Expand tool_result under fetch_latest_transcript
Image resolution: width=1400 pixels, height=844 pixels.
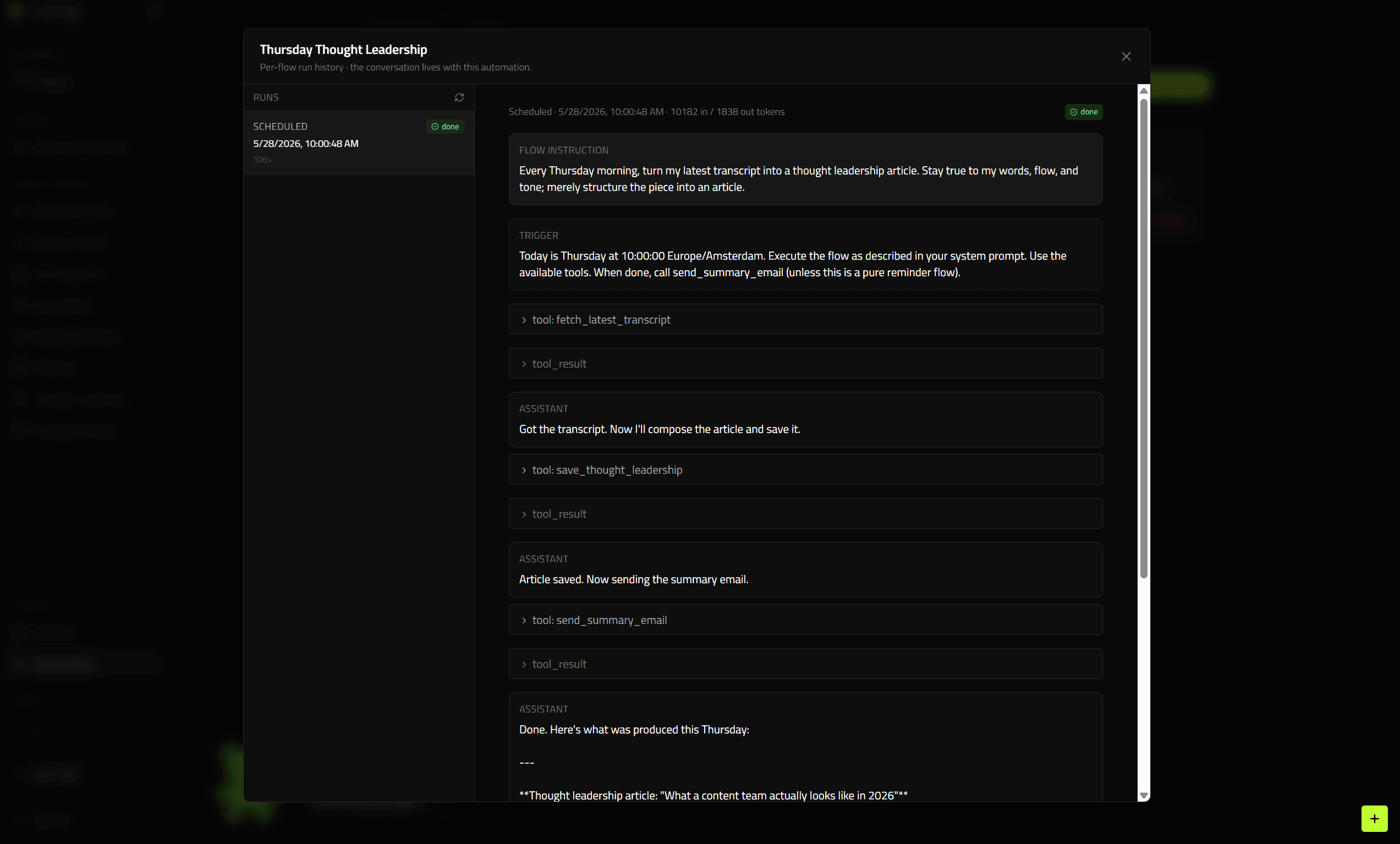tap(805, 363)
